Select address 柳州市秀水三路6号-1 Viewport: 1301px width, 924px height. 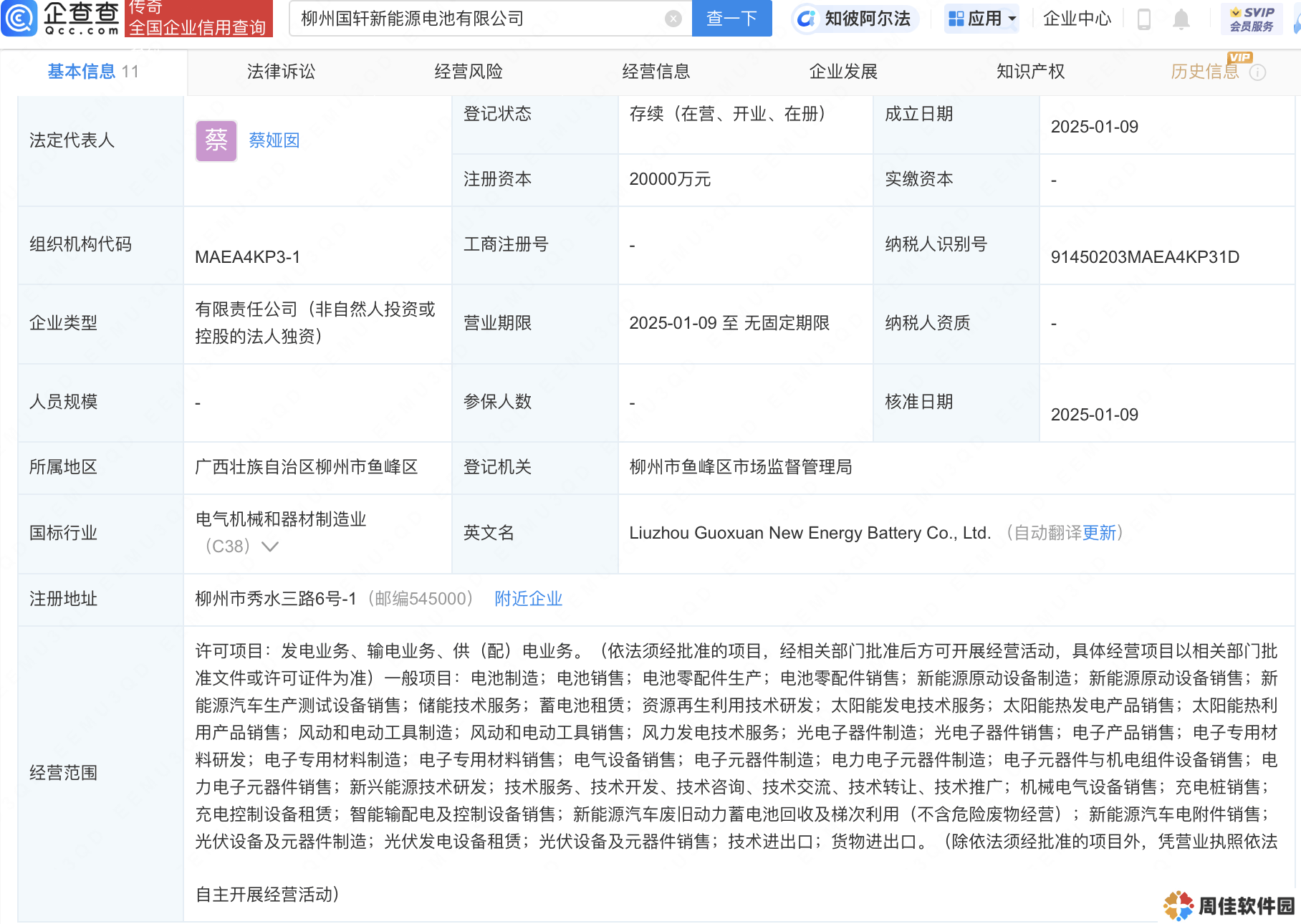pyautogui.click(x=276, y=599)
